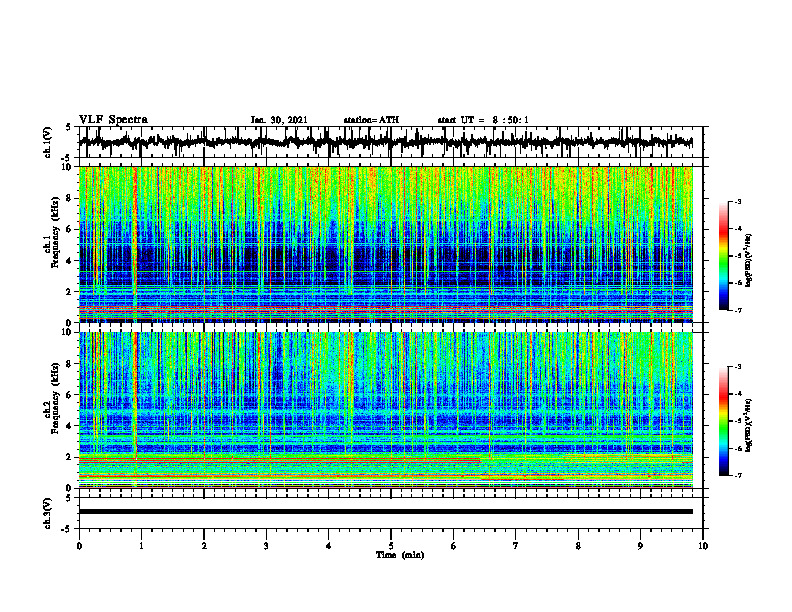
Task: Select the date text "Jan. 30, 2021"
Action: point(279,120)
